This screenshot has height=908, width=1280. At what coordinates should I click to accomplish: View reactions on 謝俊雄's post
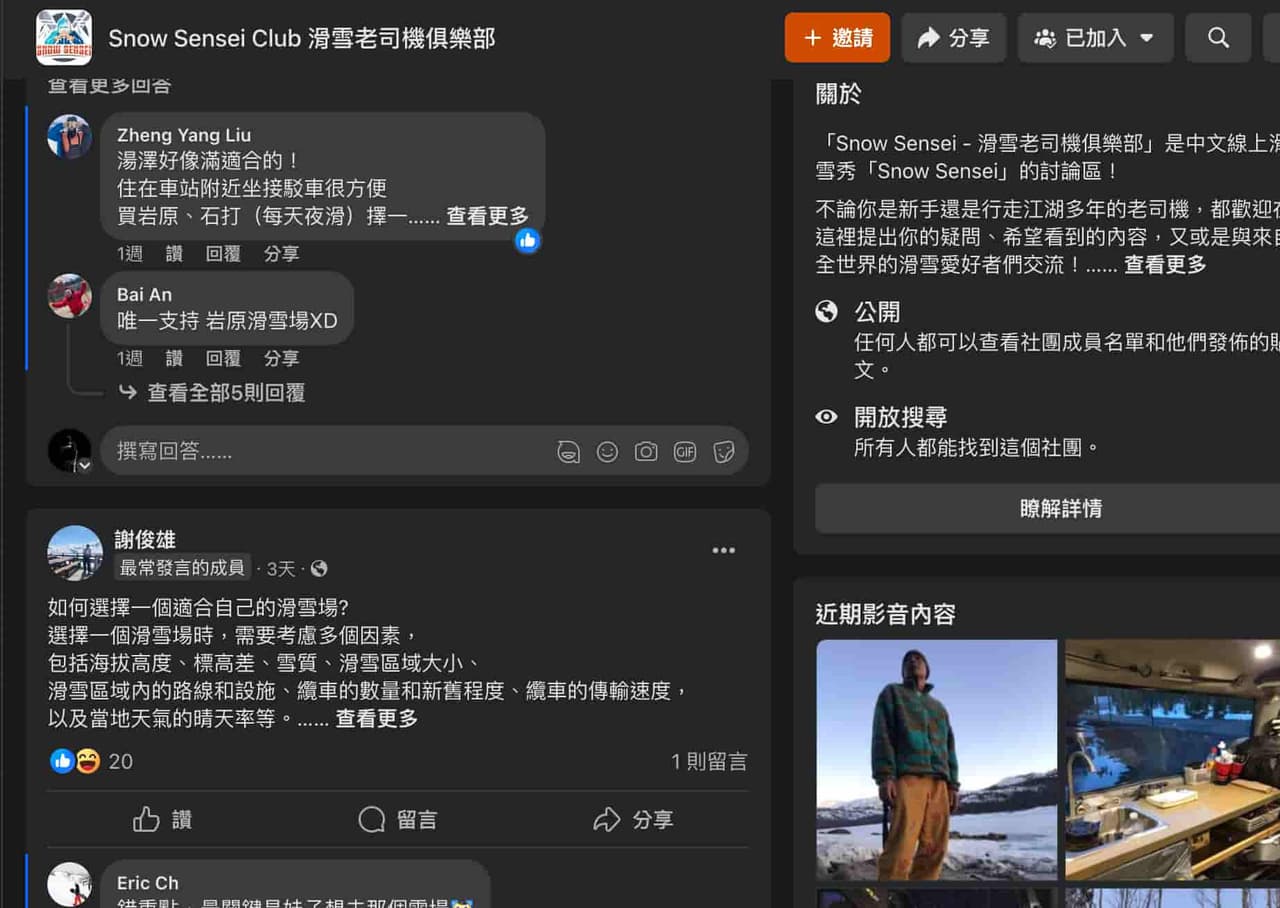point(75,761)
